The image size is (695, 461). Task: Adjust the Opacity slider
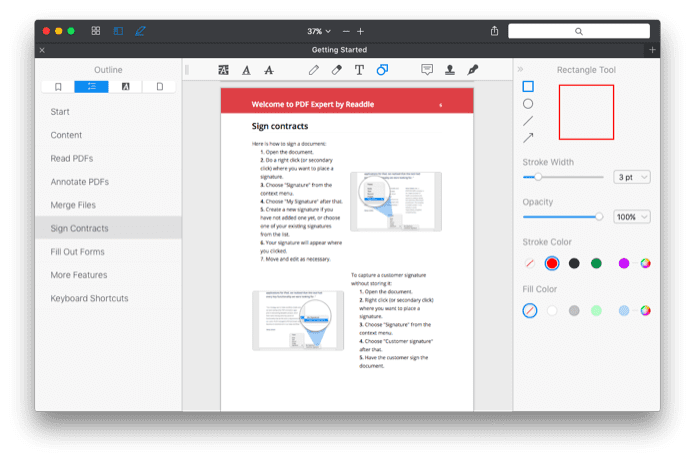point(563,217)
